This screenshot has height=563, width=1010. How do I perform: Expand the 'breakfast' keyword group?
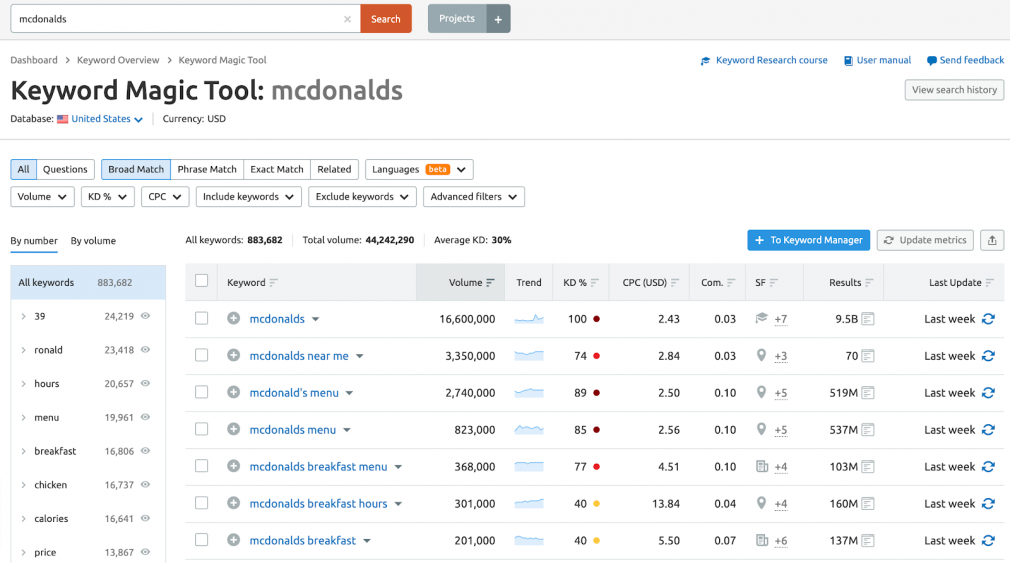click(x=23, y=451)
